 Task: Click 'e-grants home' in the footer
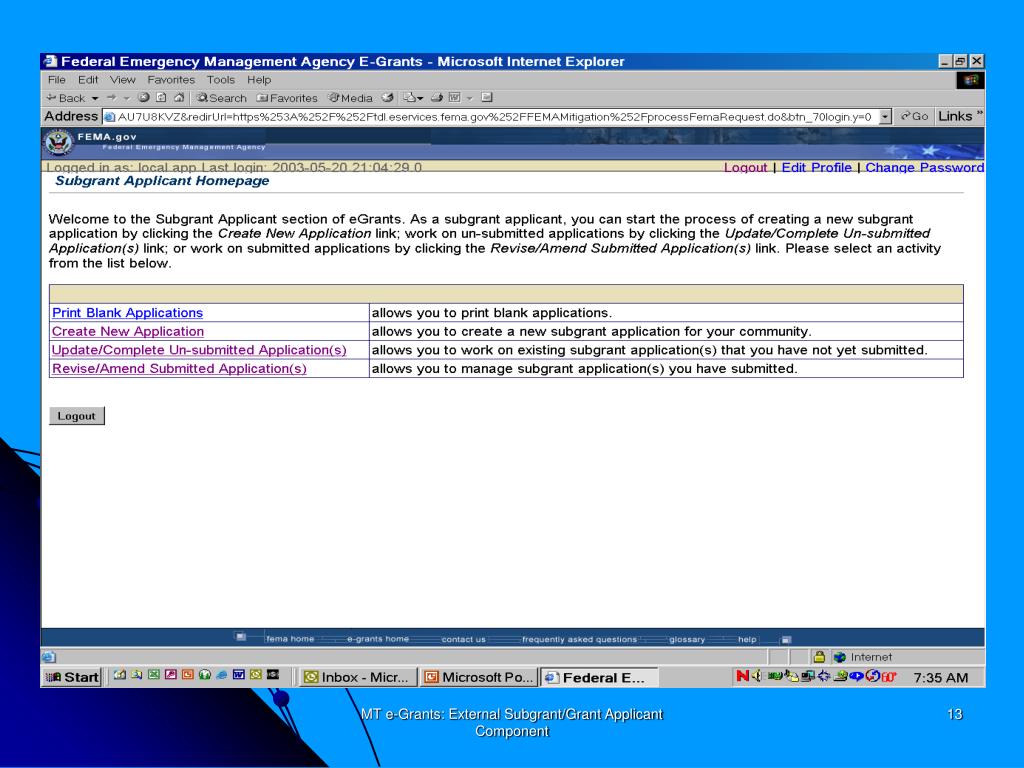377,639
